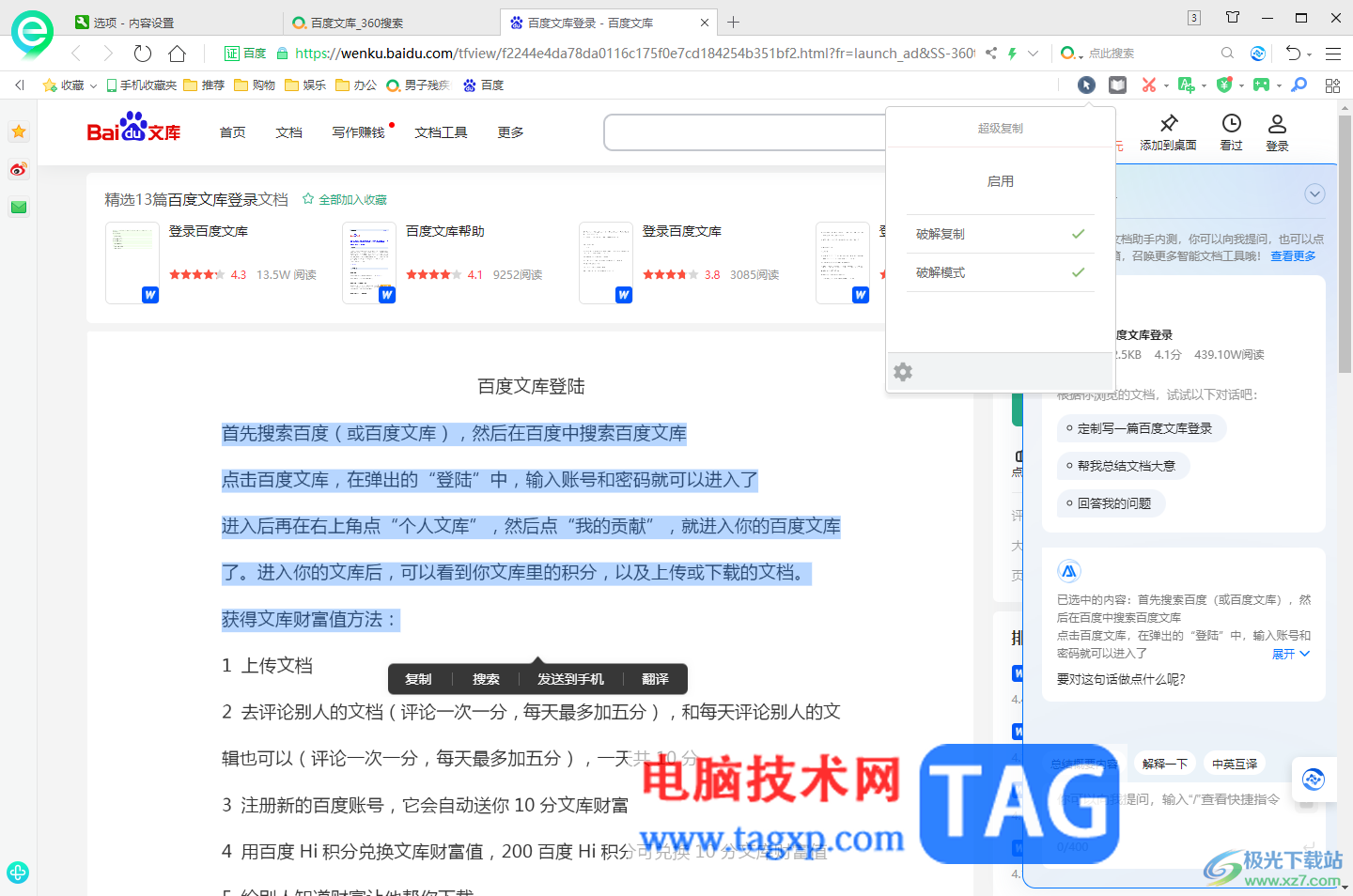This screenshot has height=896, width=1353.
Task: Open the browser home page icon
Action: click(x=177, y=54)
